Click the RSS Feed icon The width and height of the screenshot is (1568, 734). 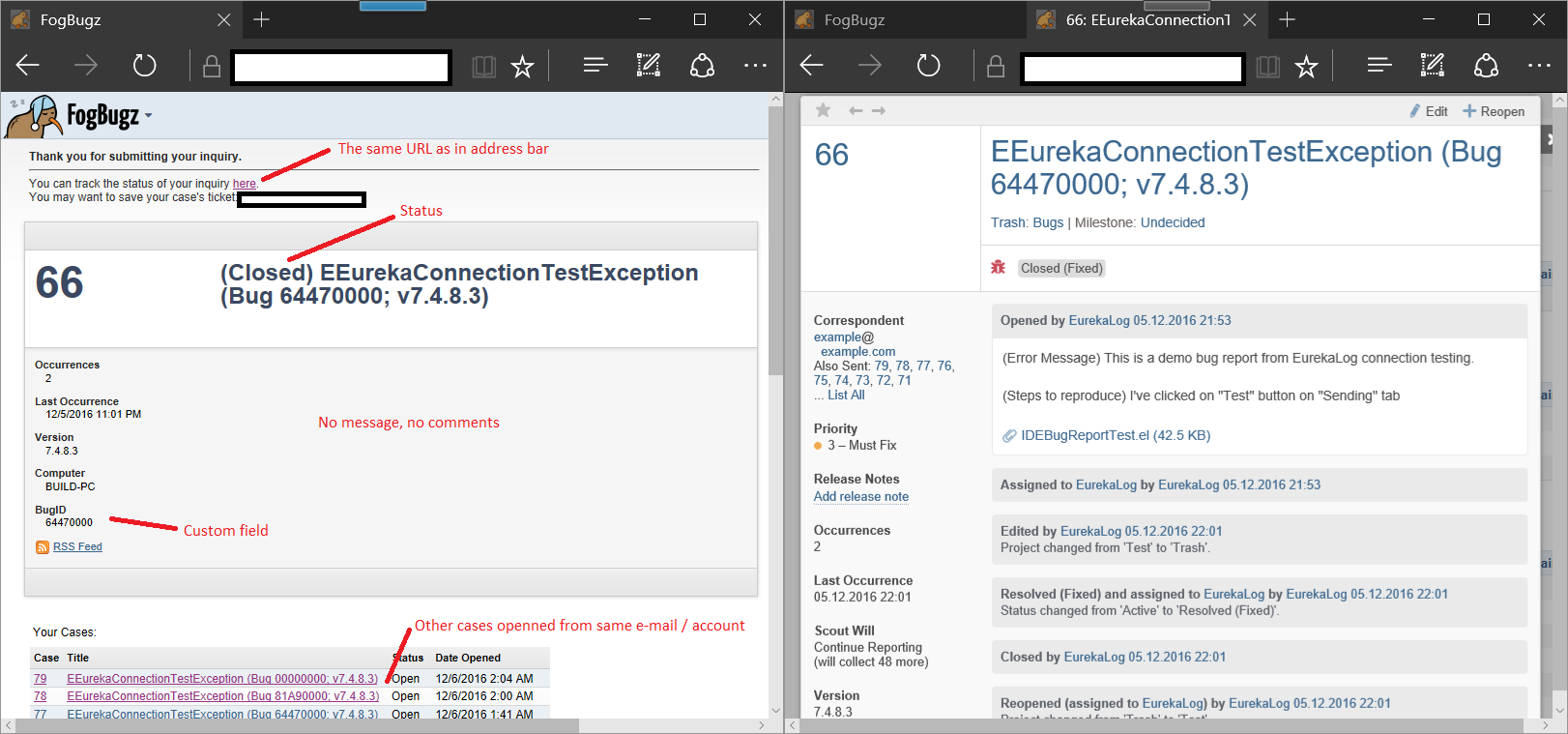(43, 547)
